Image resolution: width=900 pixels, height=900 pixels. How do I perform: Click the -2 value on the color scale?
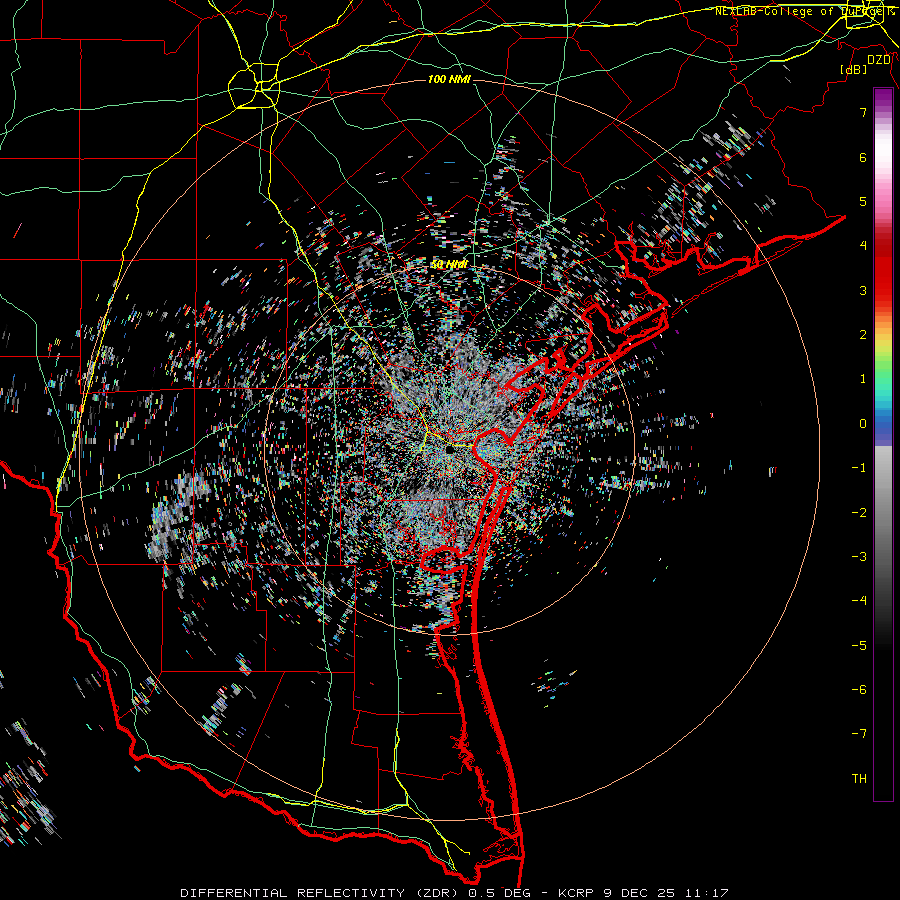[x=859, y=513]
